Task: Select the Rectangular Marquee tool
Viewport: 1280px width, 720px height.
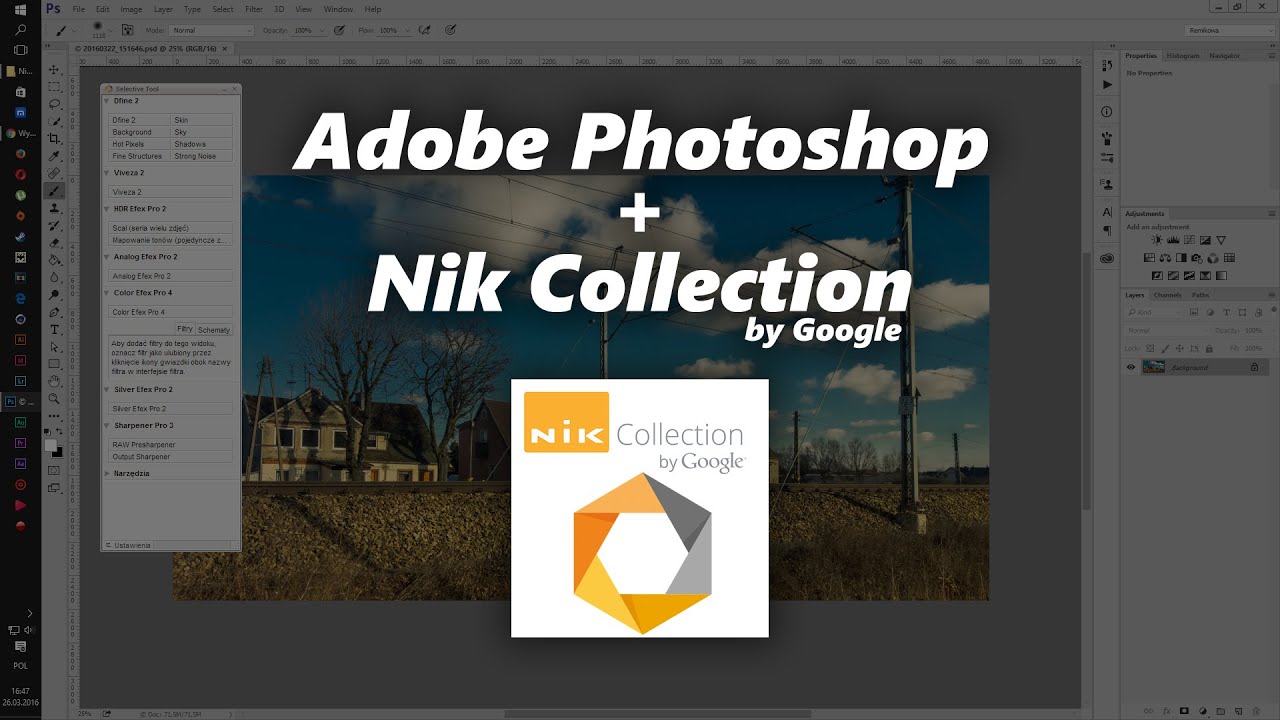Action: tap(55, 87)
